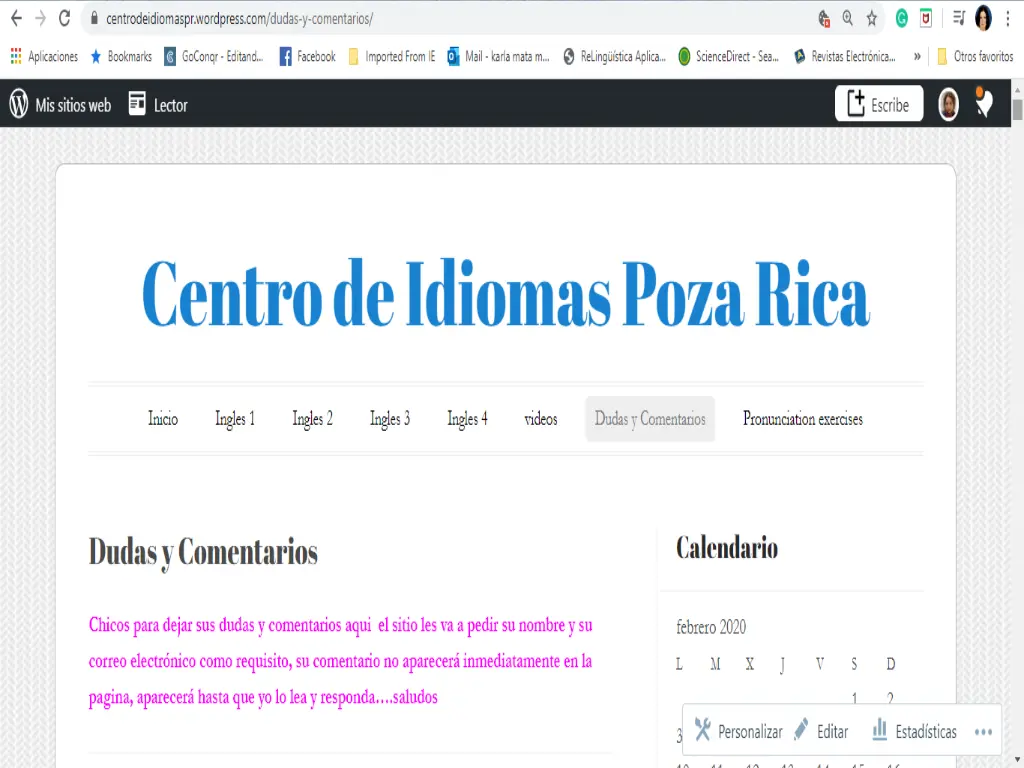Open the Ingles 4 menu item
Image resolution: width=1024 pixels, height=768 pixels.
(467, 419)
